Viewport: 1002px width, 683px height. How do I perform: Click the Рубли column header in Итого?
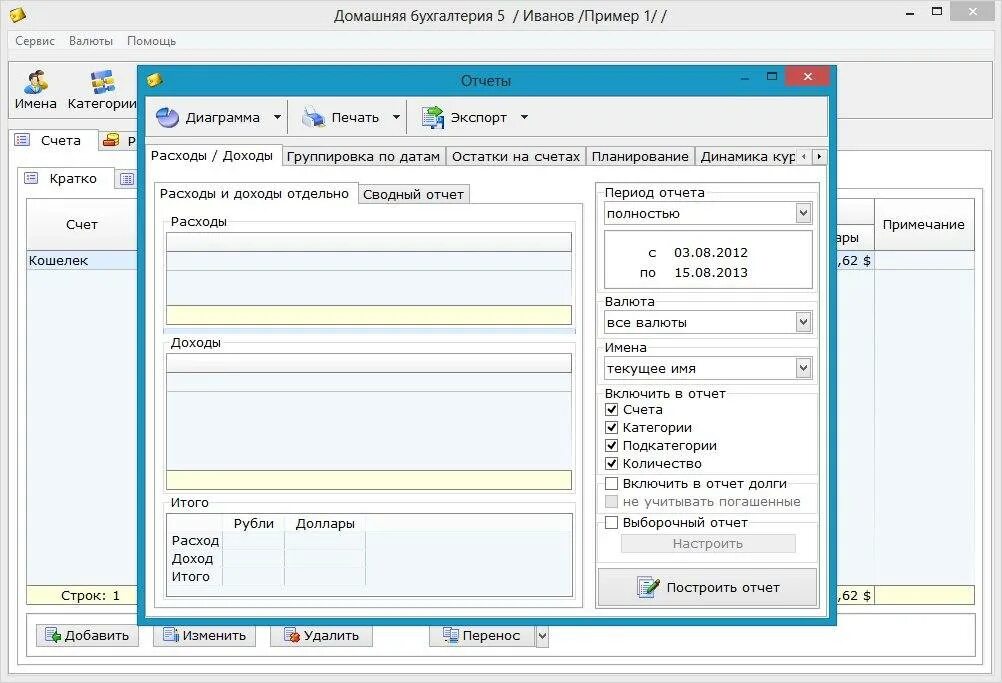pyautogui.click(x=254, y=523)
